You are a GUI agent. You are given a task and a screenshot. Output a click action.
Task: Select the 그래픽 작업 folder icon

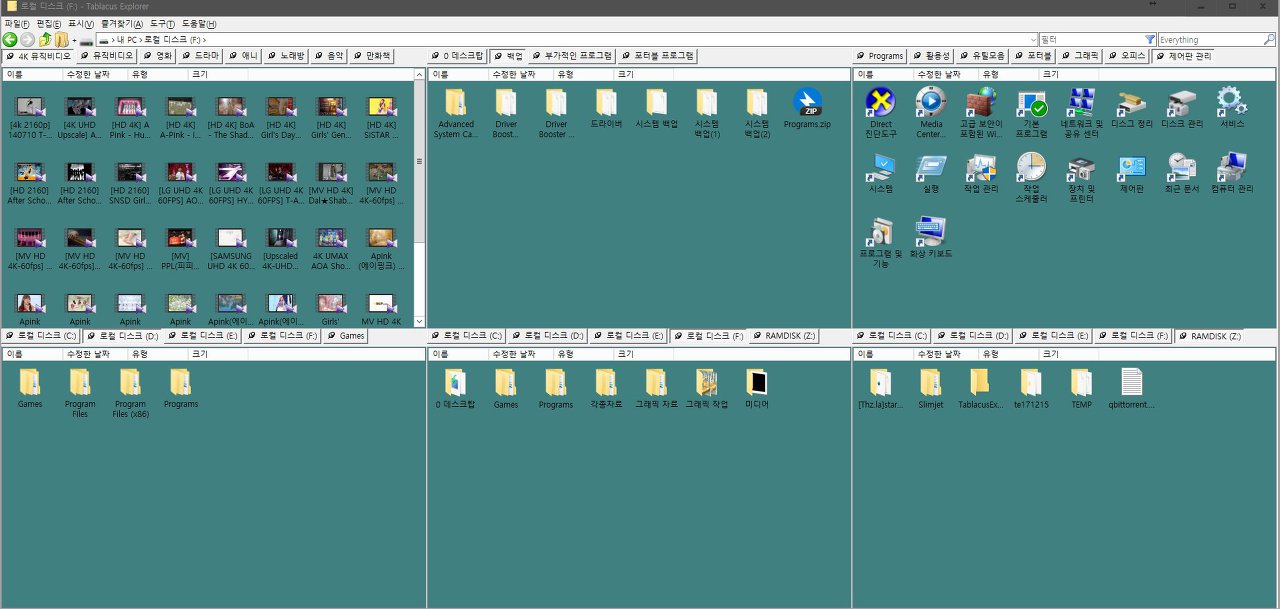pyautogui.click(x=706, y=382)
